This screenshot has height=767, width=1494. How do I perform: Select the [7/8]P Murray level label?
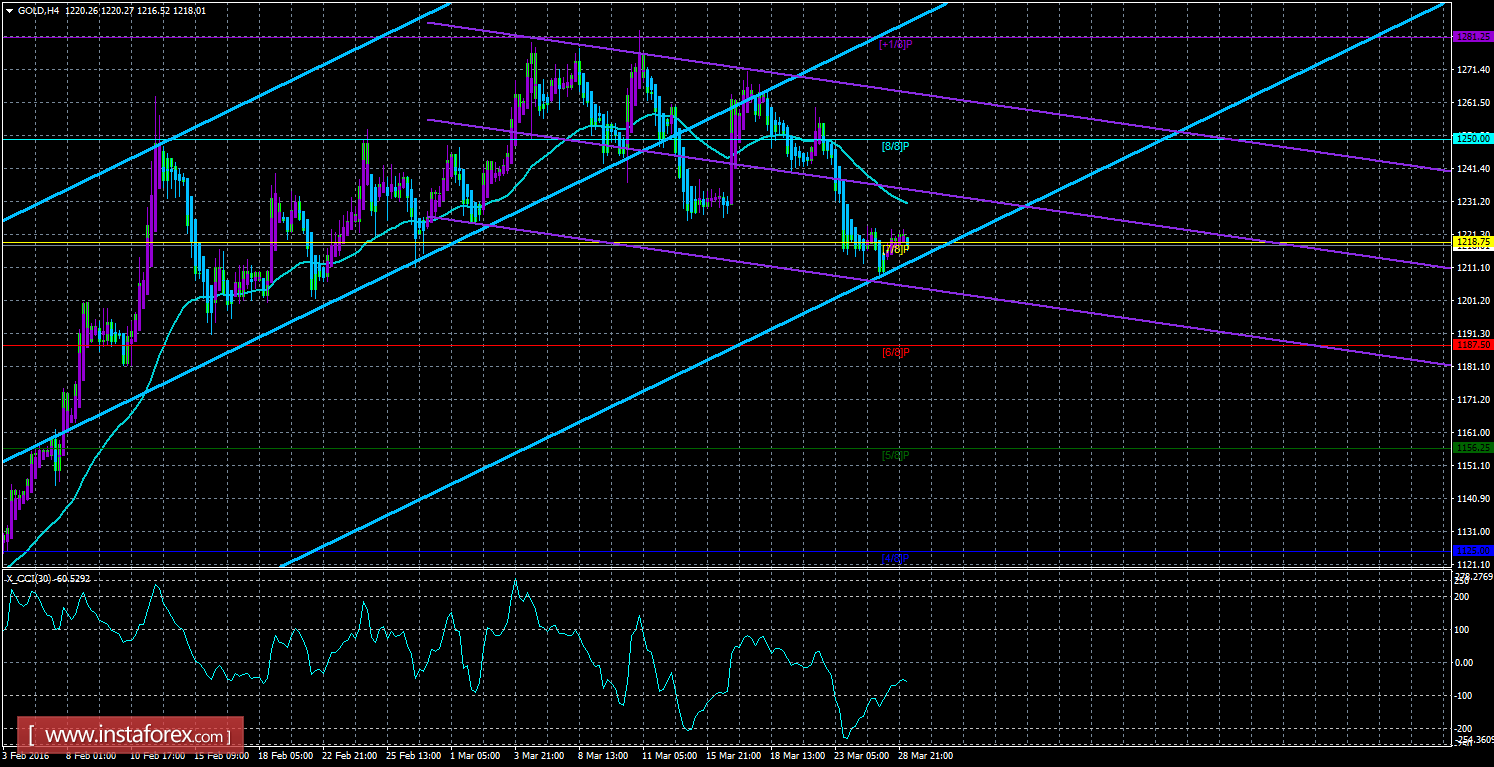click(x=895, y=249)
